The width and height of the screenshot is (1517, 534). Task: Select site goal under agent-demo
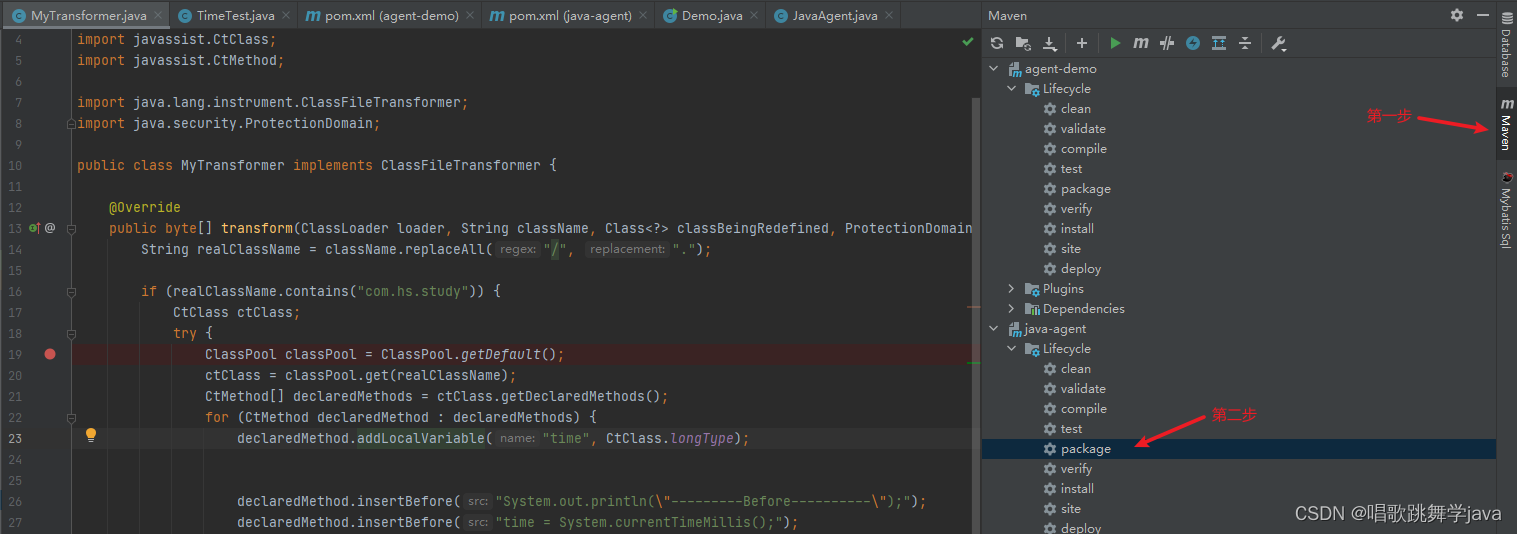coord(1071,249)
